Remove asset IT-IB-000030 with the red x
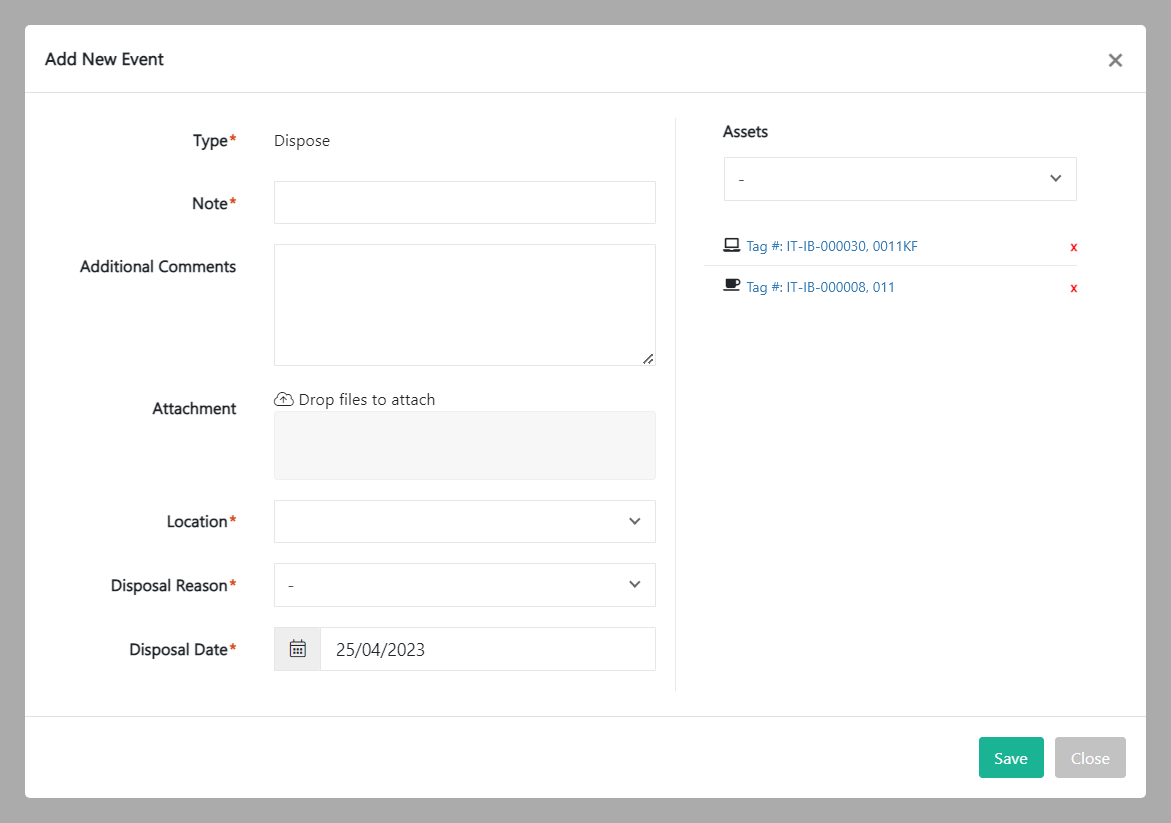 [x=1074, y=247]
